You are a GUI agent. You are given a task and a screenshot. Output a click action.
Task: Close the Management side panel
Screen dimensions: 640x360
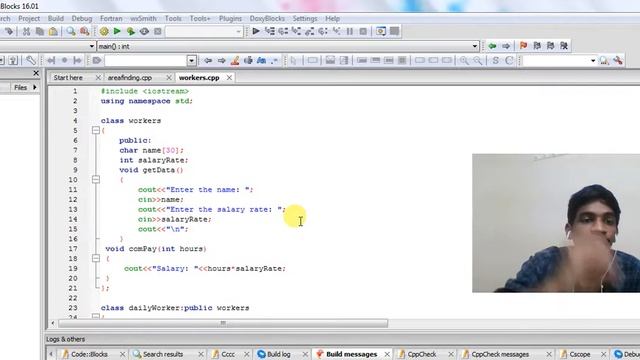point(36,73)
